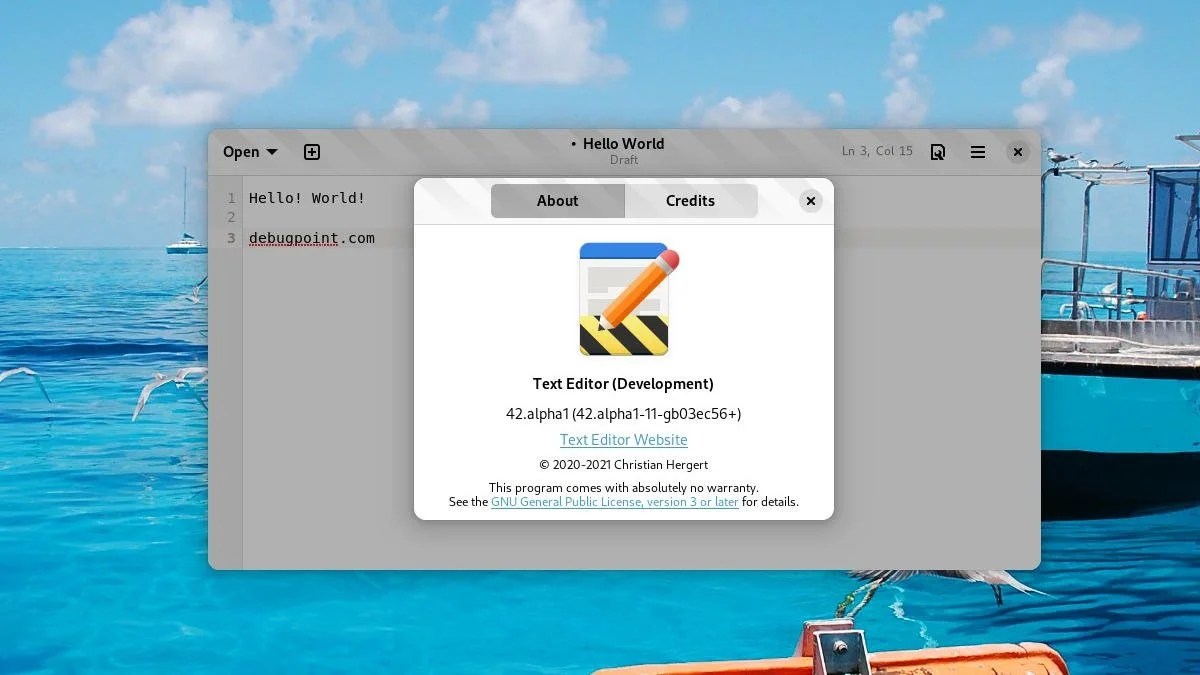Image resolution: width=1200 pixels, height=675 pixels.
Task: Click the new document icon beside Open
Action: point(311,152)
